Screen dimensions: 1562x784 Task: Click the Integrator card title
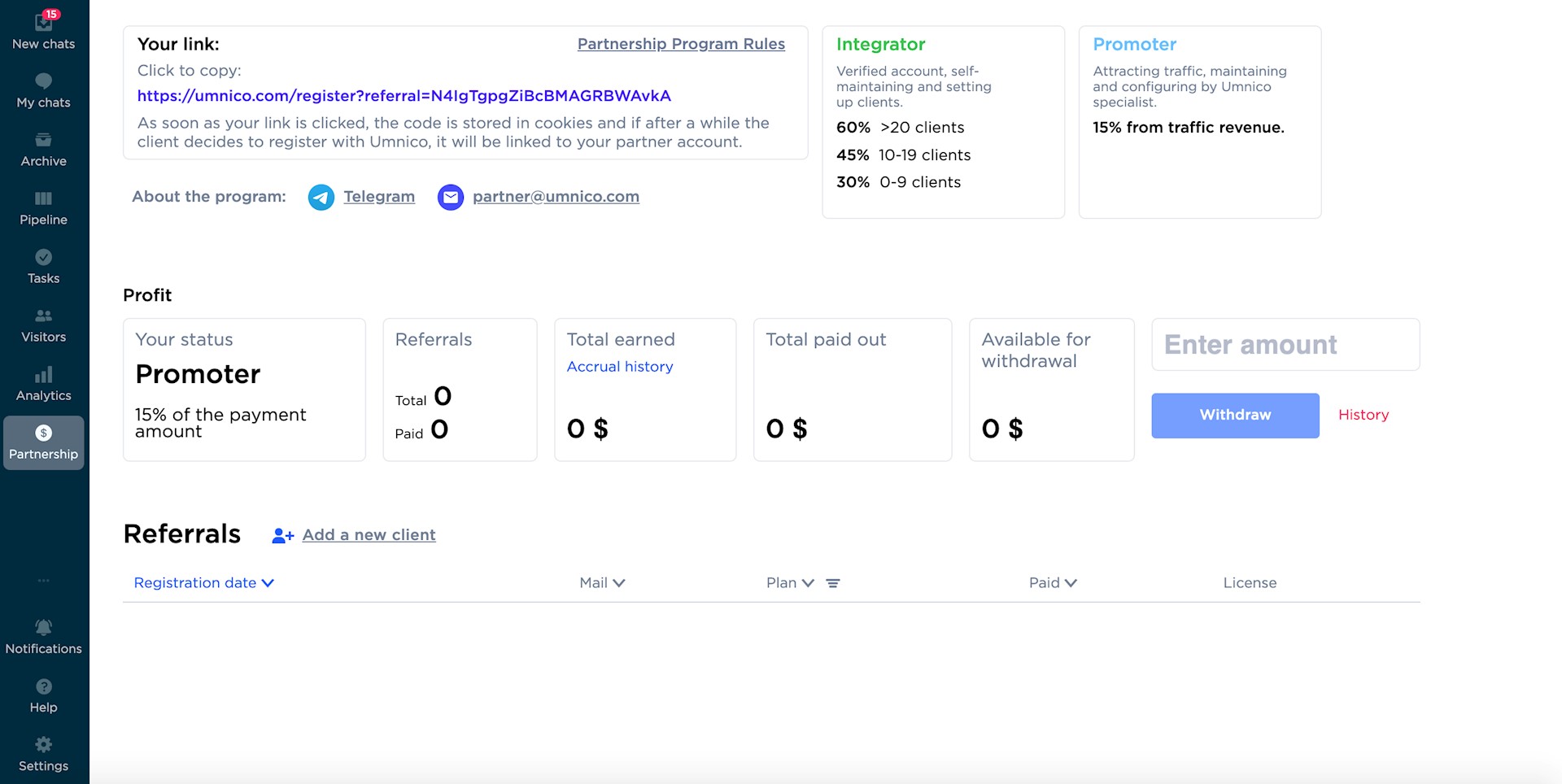point(880,45)
